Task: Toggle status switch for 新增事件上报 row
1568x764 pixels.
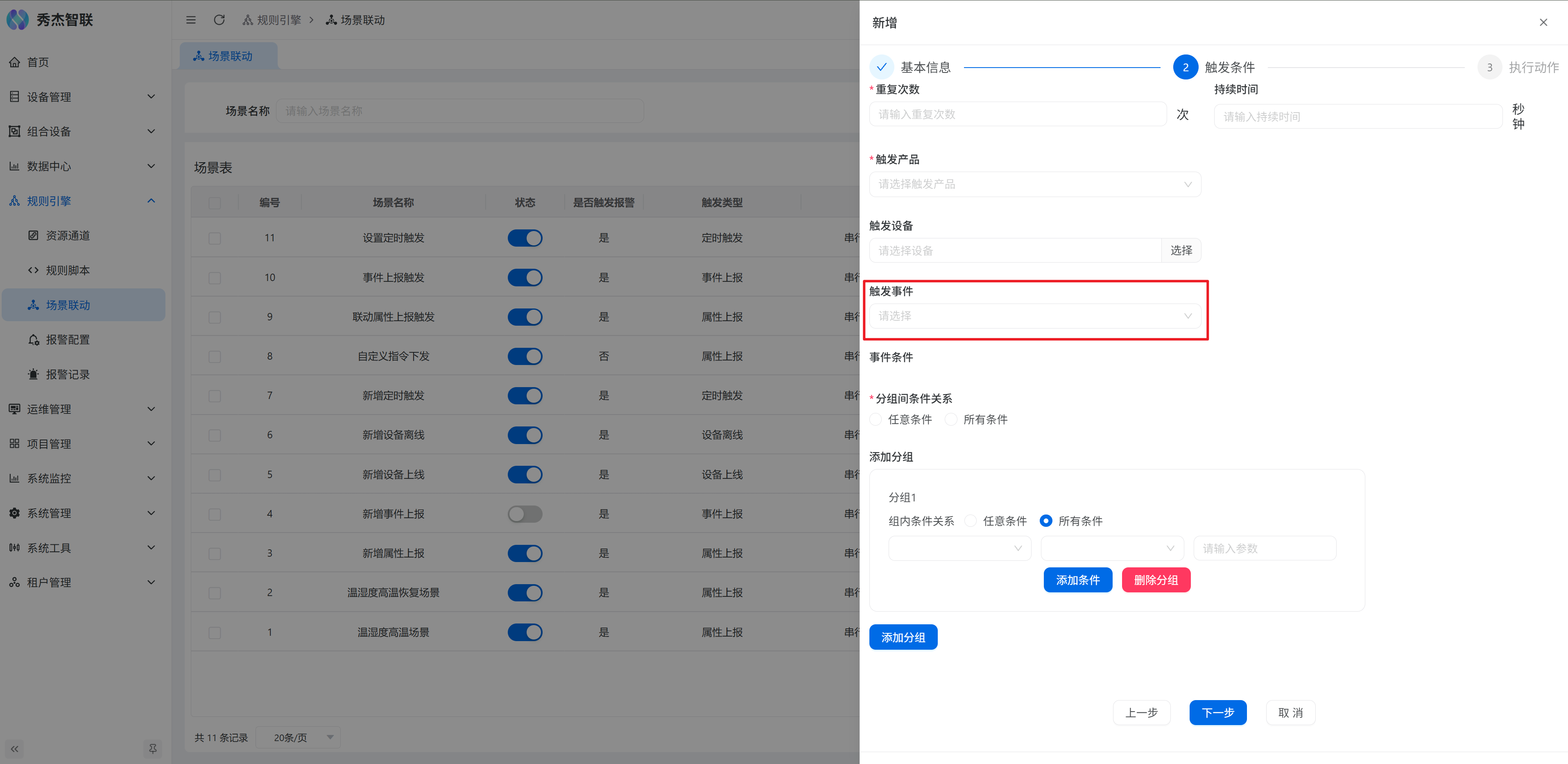Action: [525, 514]
